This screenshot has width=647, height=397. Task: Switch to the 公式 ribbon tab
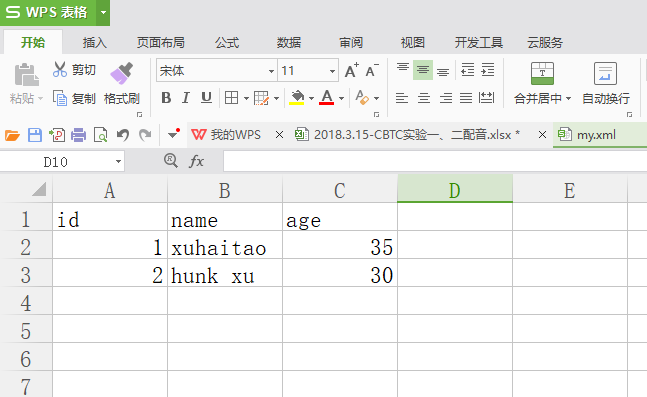[x=227, y=43]
